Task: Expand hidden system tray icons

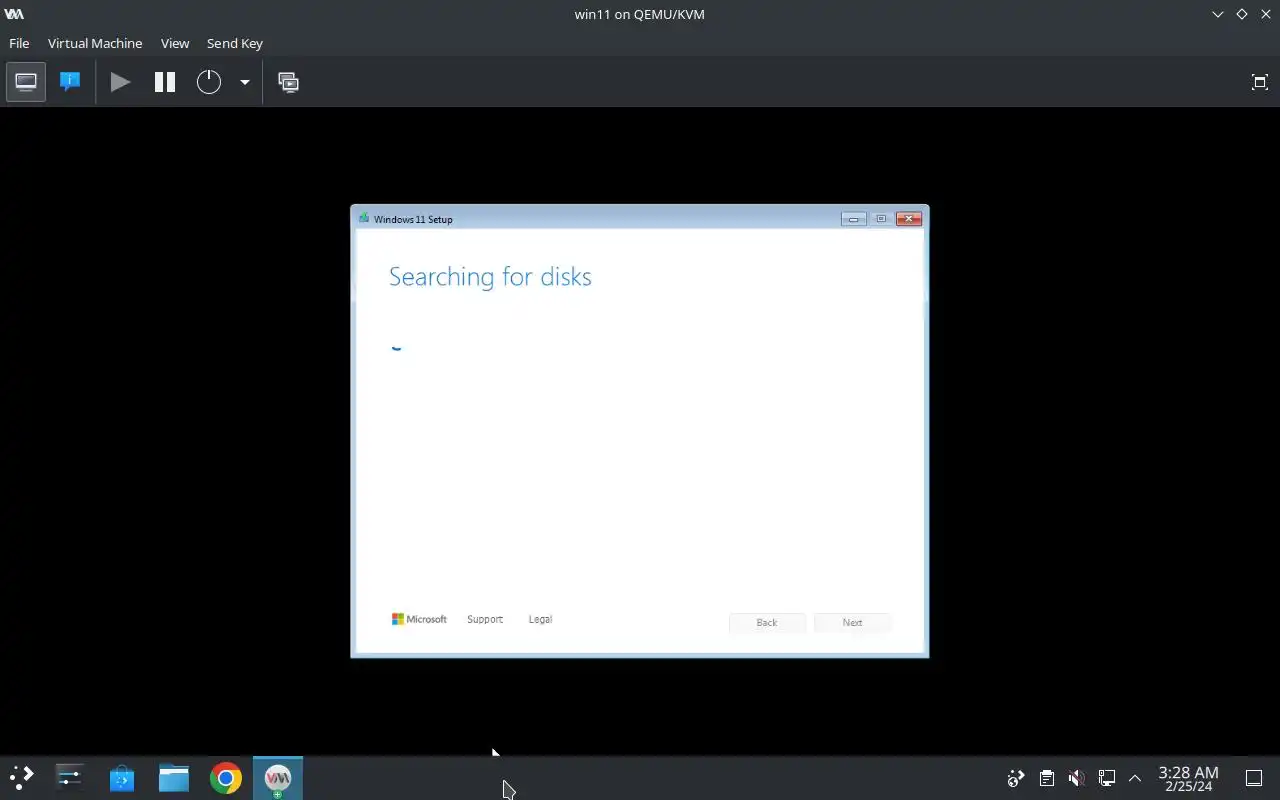Action: 1135,778
